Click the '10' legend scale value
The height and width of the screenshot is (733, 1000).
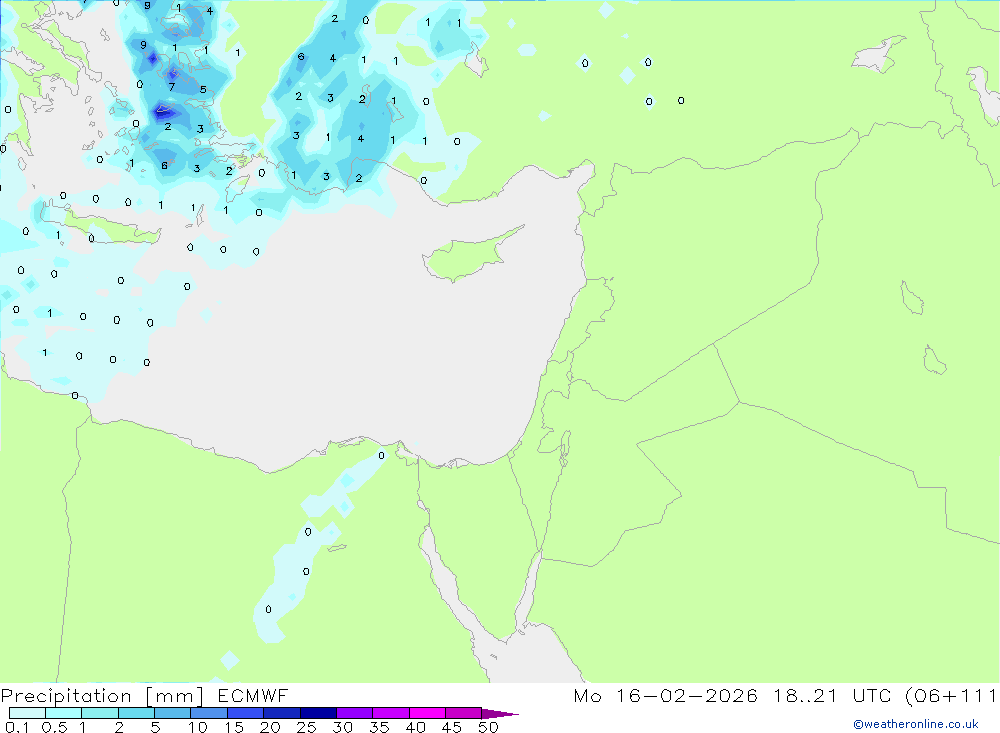tap(197, 727)
